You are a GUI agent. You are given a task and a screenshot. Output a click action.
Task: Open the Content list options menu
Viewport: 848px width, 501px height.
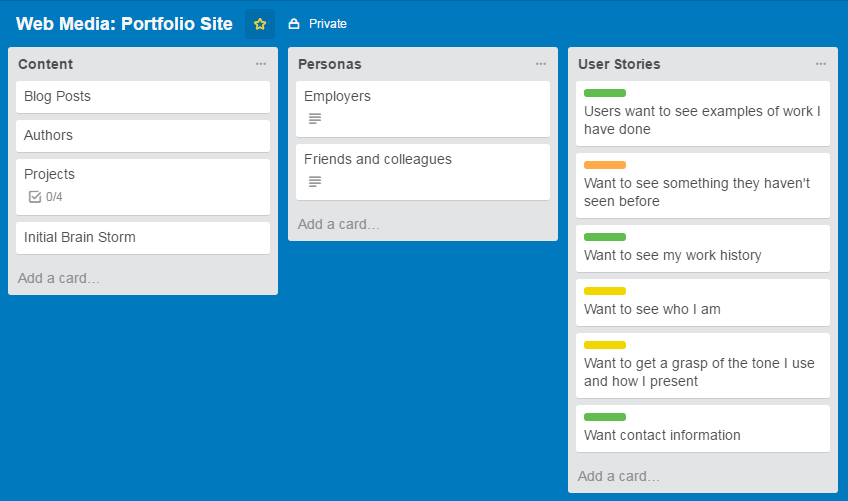tap(261, 64)
